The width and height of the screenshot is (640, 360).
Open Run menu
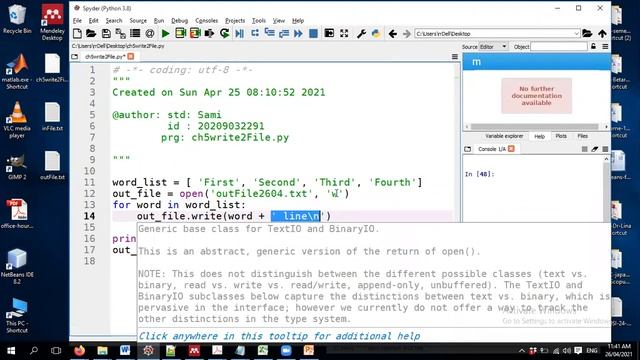coord(159,20)
